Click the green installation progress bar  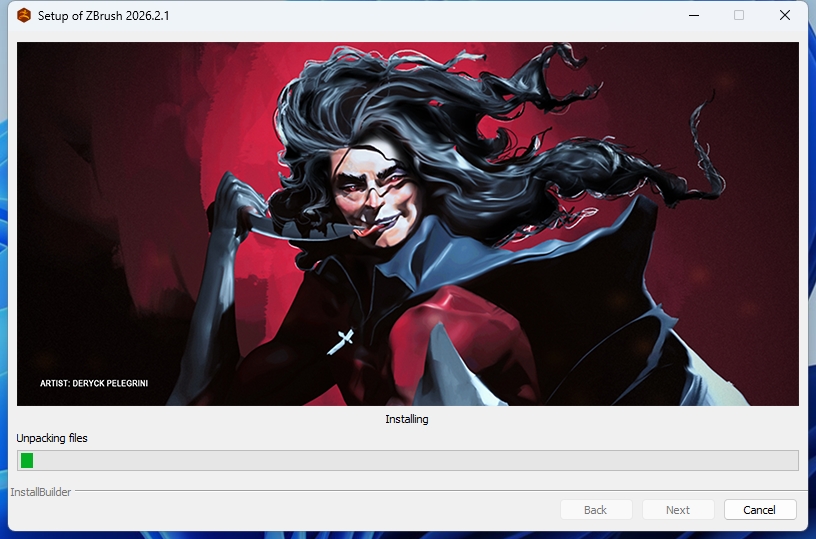(x=407, y=460)
